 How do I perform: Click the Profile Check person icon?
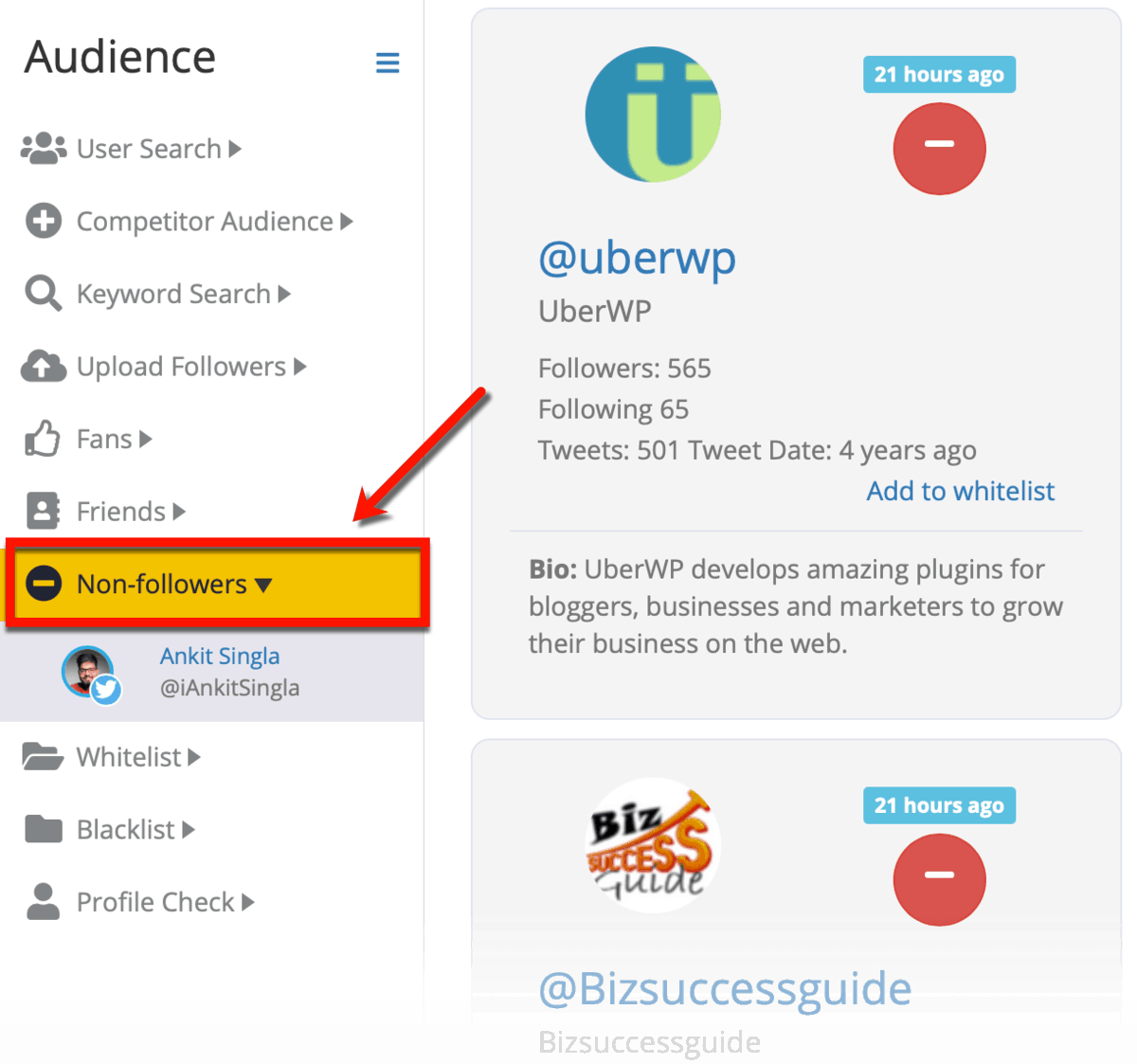(x=43, y=902)
